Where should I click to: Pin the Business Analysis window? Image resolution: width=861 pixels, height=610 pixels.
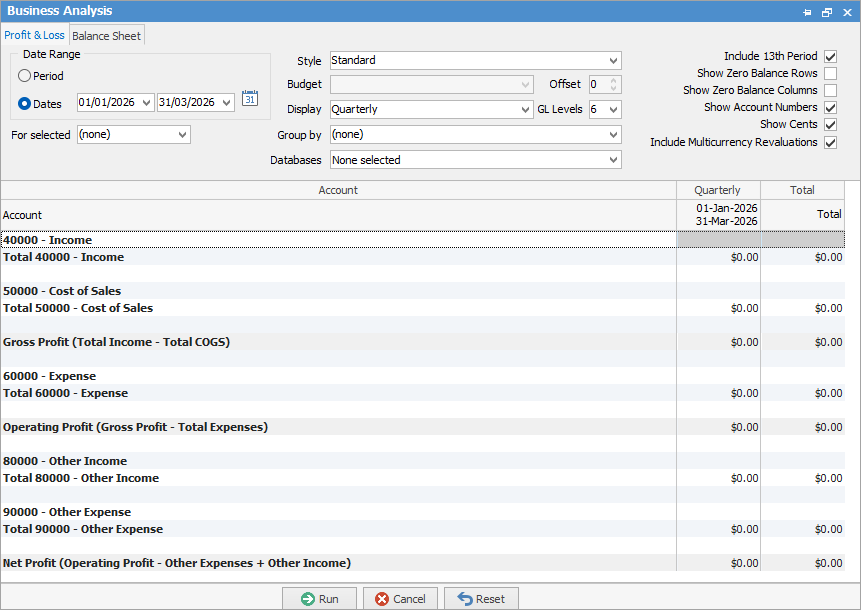click(807, 12)
